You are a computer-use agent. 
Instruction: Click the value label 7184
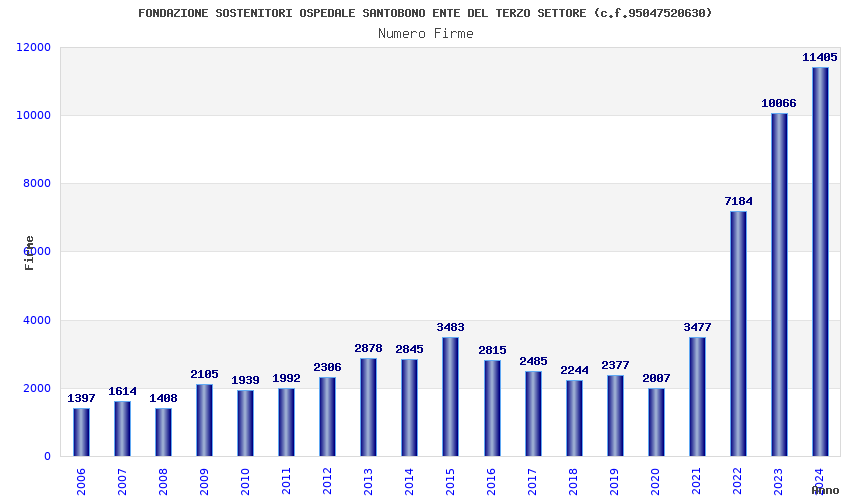738,201
